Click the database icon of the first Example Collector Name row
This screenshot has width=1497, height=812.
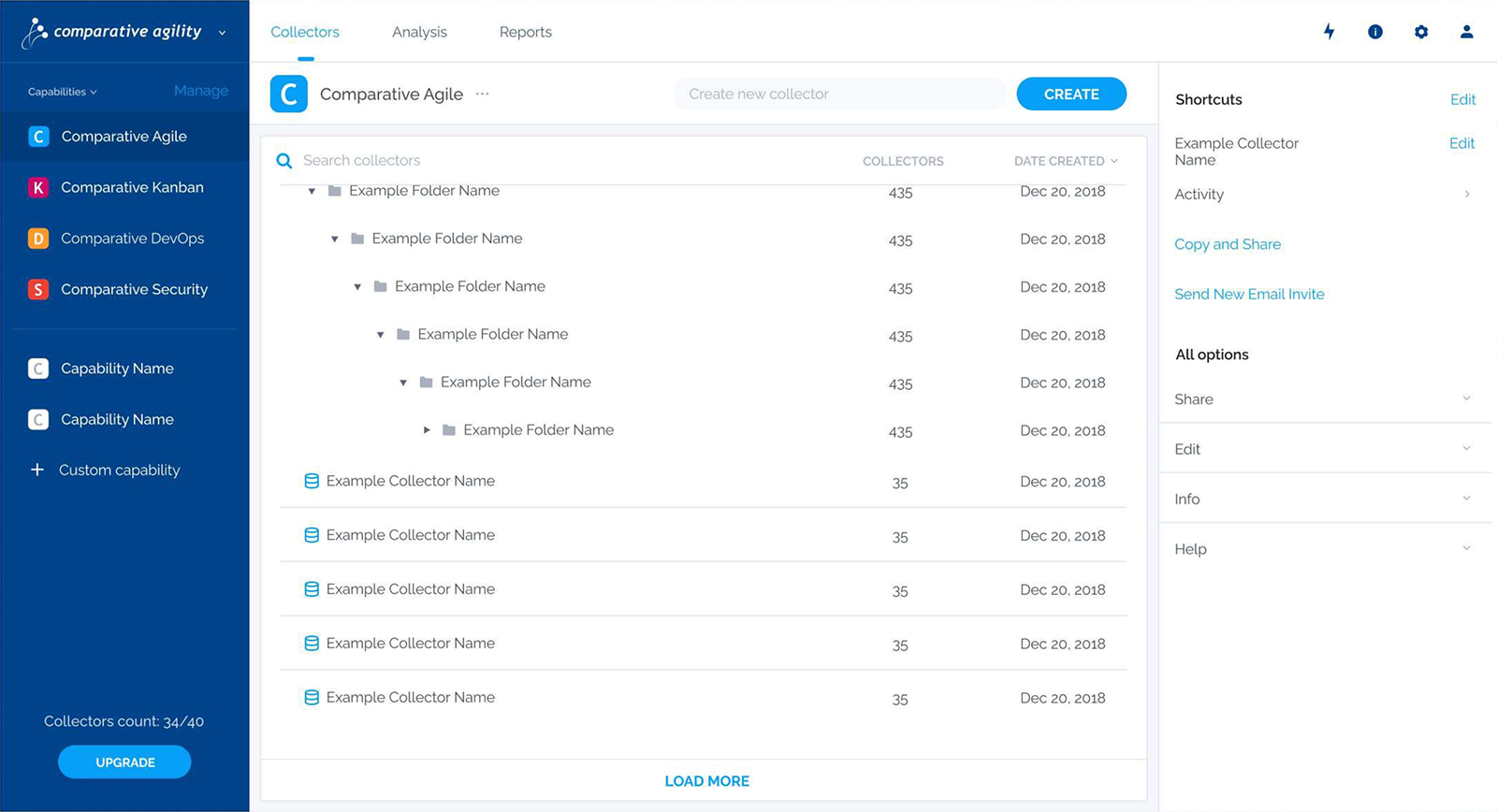pyautogui.click(x=312, y=481)
